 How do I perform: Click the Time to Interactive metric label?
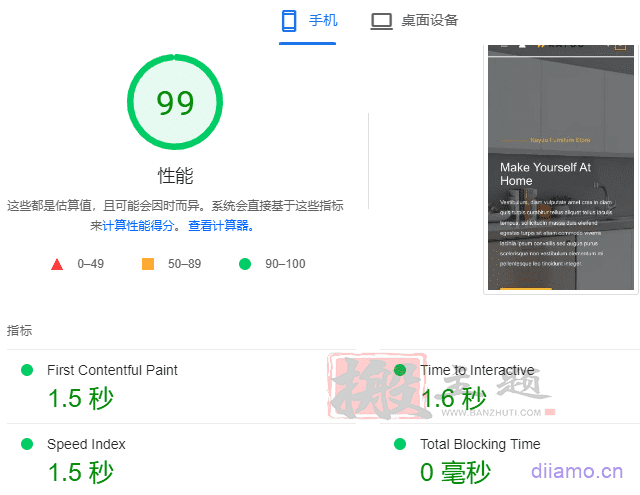tap(477, 370)
